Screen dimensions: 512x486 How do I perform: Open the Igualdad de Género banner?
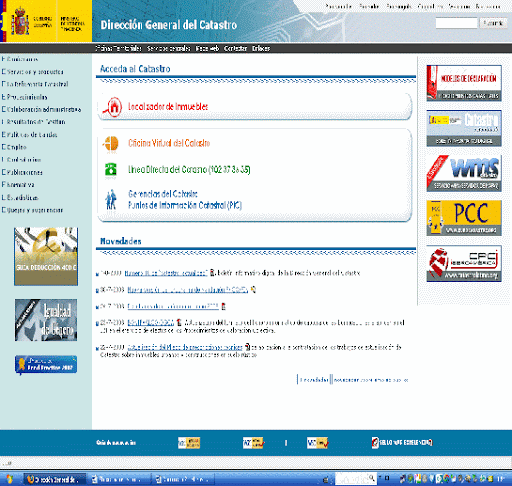tap(46, 320)
